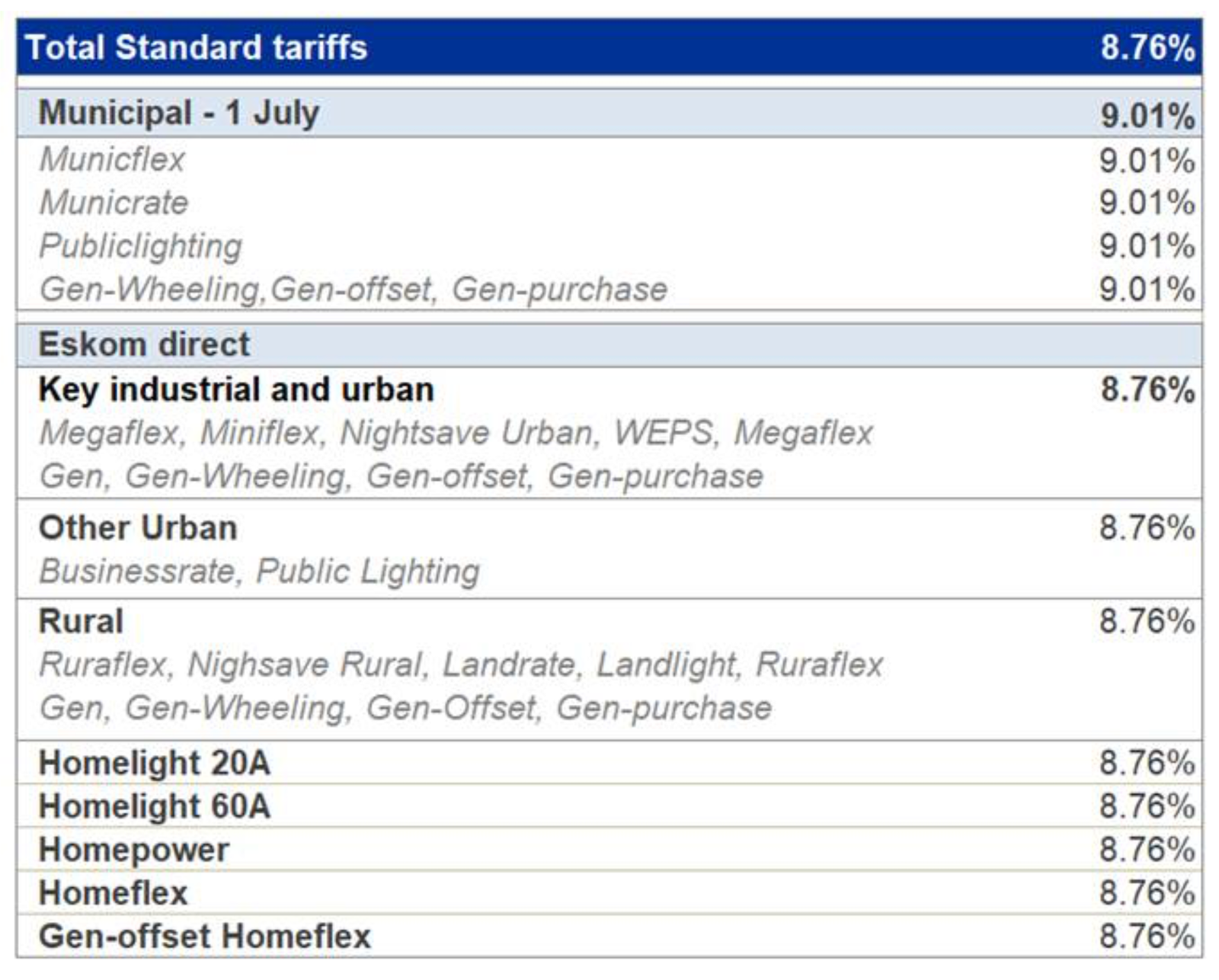
Task: Select the Homelight 20A row
Action: tap(609, 762)
